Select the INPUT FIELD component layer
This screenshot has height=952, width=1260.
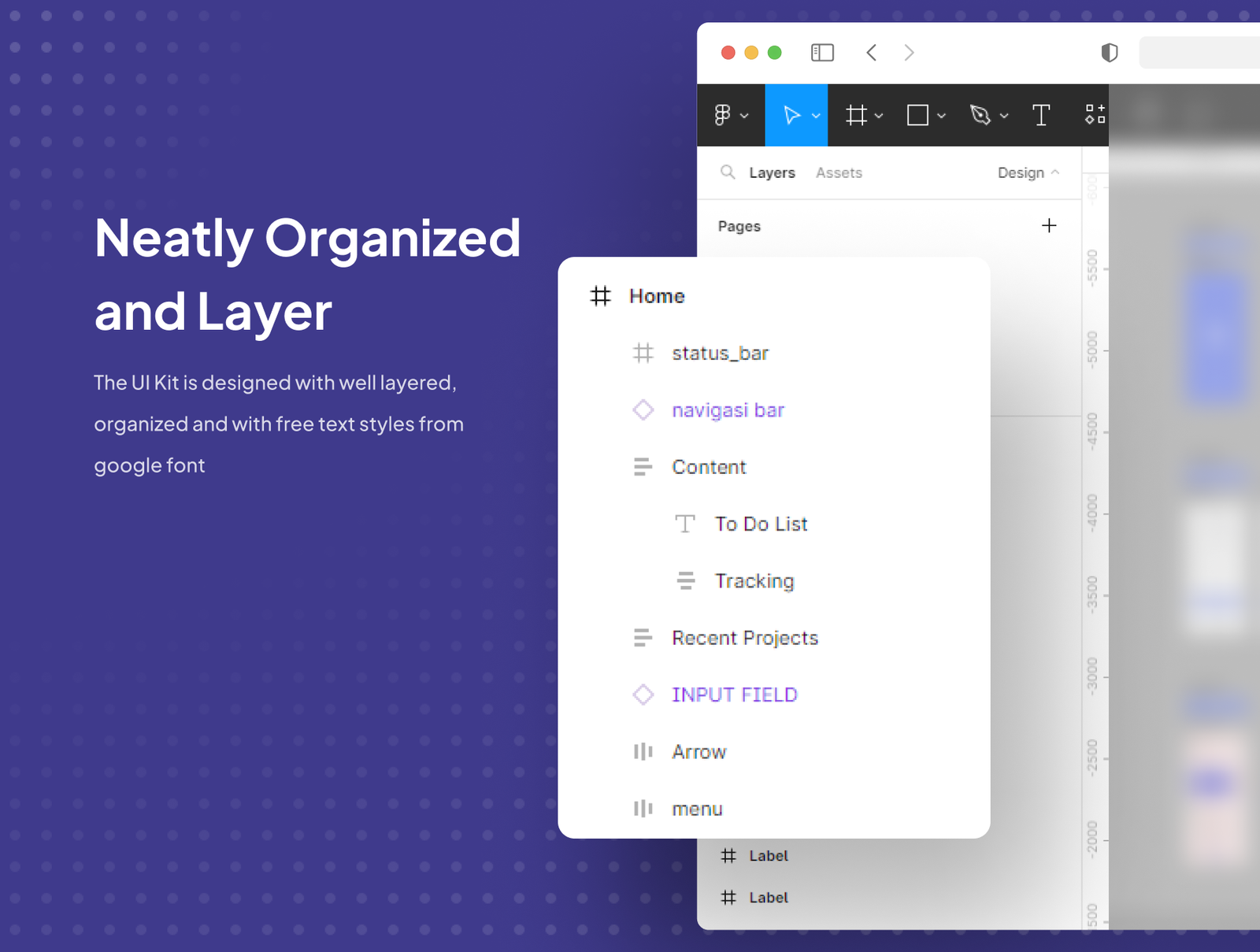coord(734,695)
